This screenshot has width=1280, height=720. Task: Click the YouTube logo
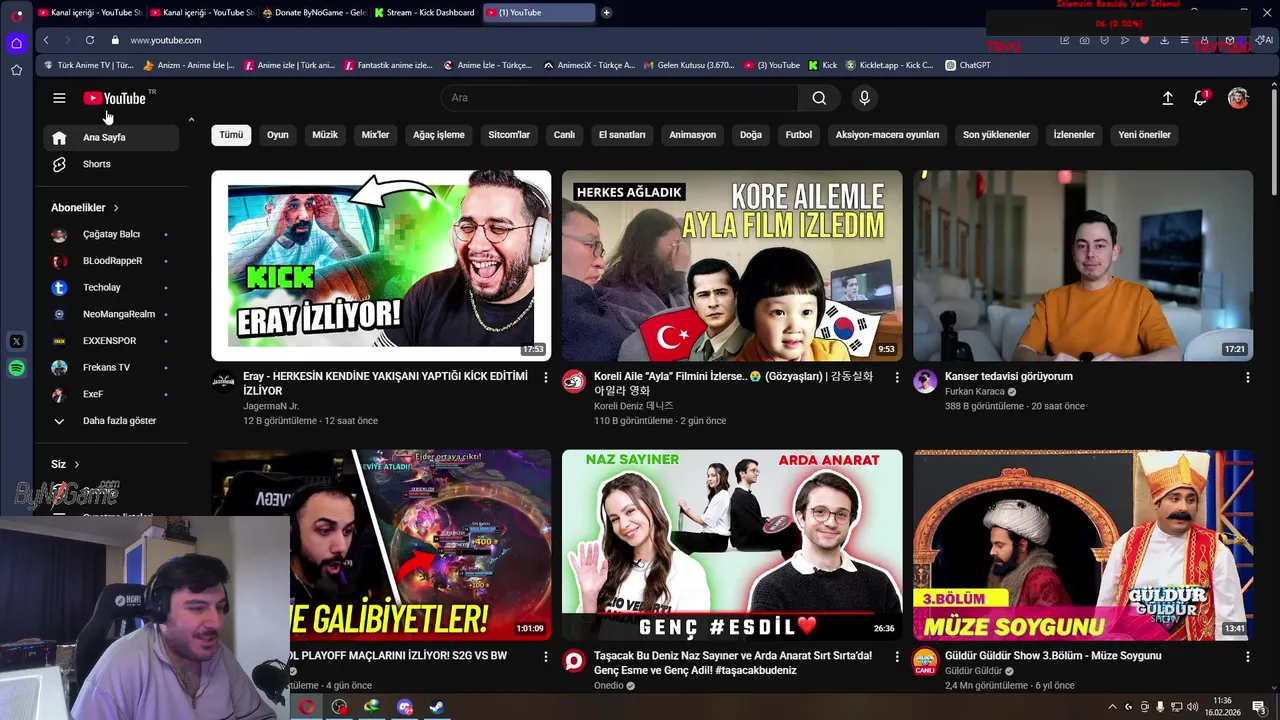click(x=115, y=98)
